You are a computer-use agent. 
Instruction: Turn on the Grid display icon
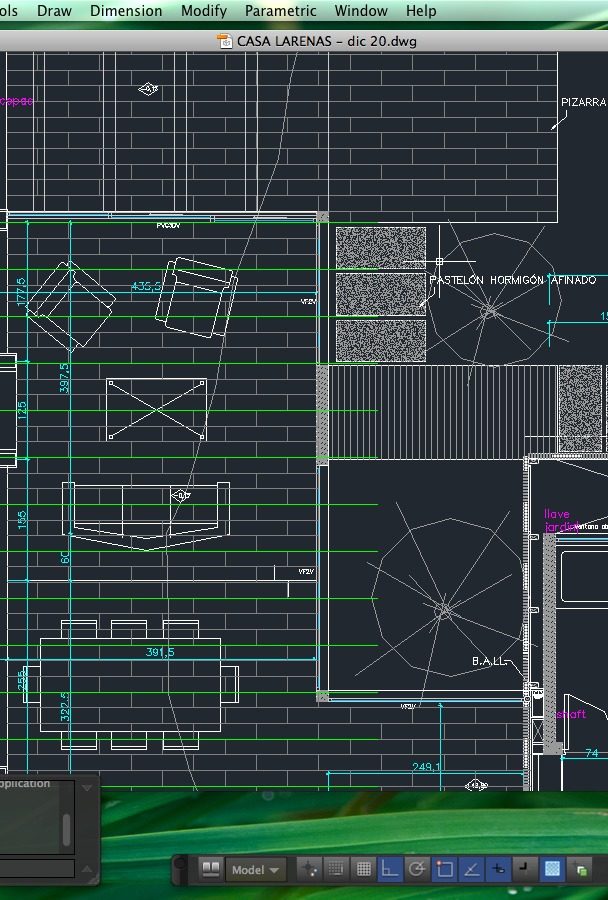(364, 869)
